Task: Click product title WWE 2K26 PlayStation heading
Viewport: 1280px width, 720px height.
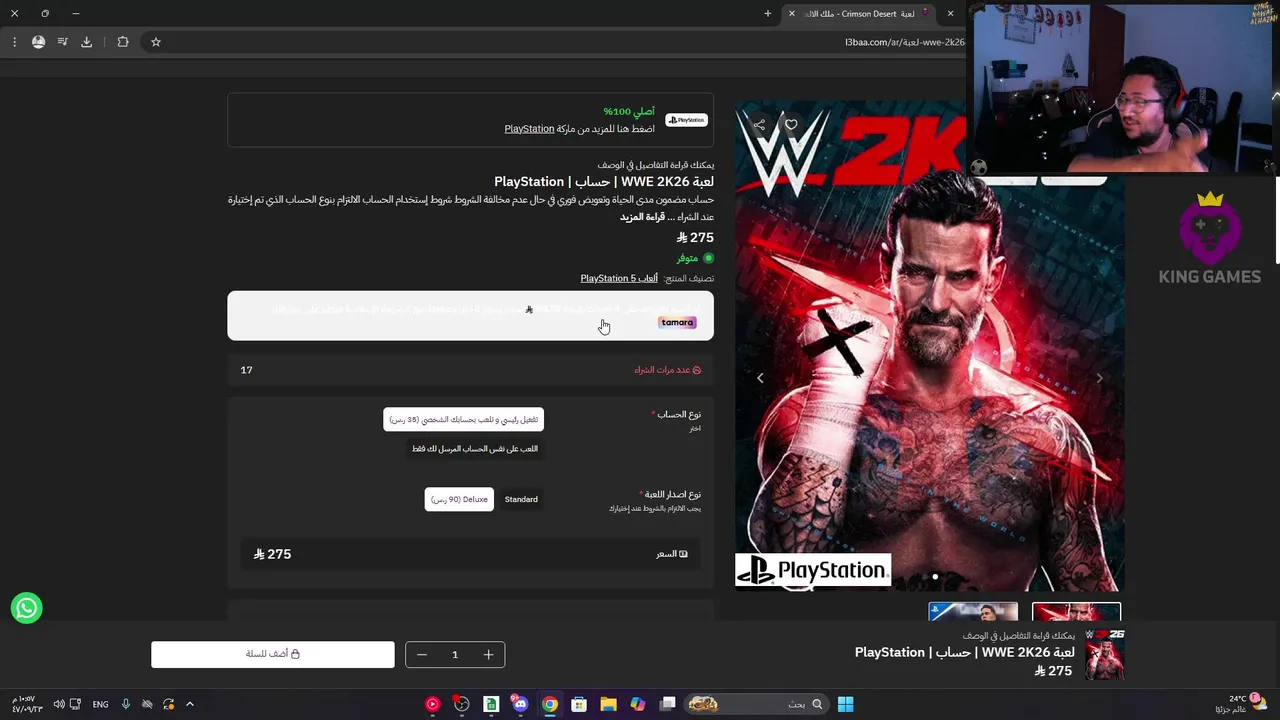Action: [x=604, y=182]
